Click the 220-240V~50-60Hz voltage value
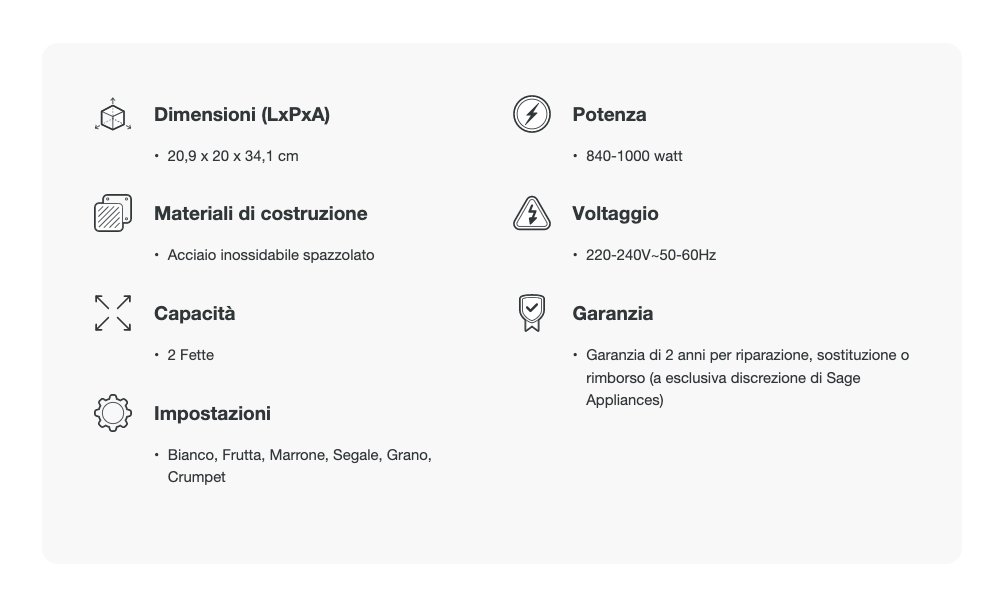 651,255
